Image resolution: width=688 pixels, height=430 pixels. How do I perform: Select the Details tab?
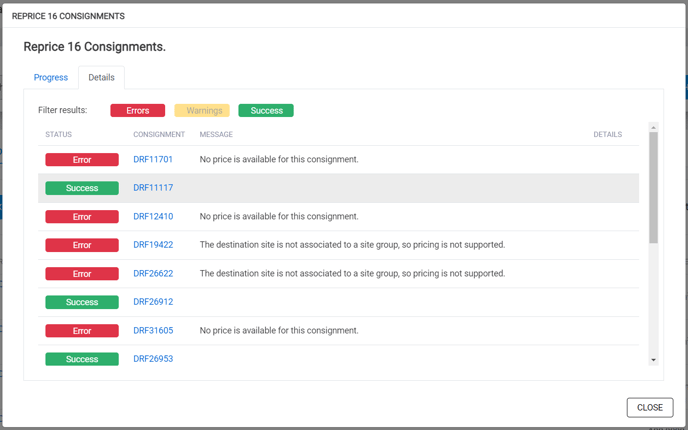[101, 78]
